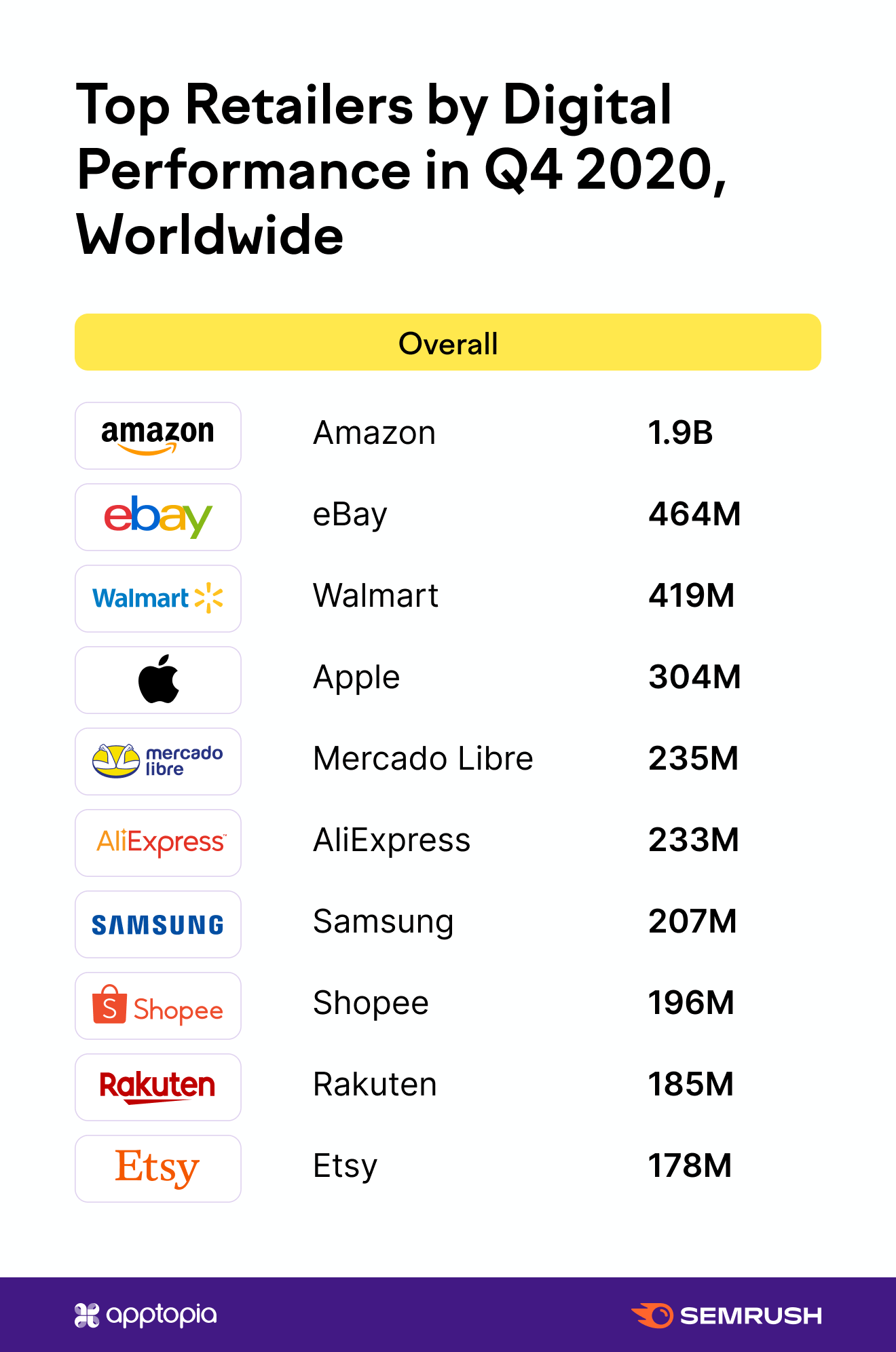The image size is (896, 1352).
Task: Click the Samsung logo tile
Action: [158, 924]
